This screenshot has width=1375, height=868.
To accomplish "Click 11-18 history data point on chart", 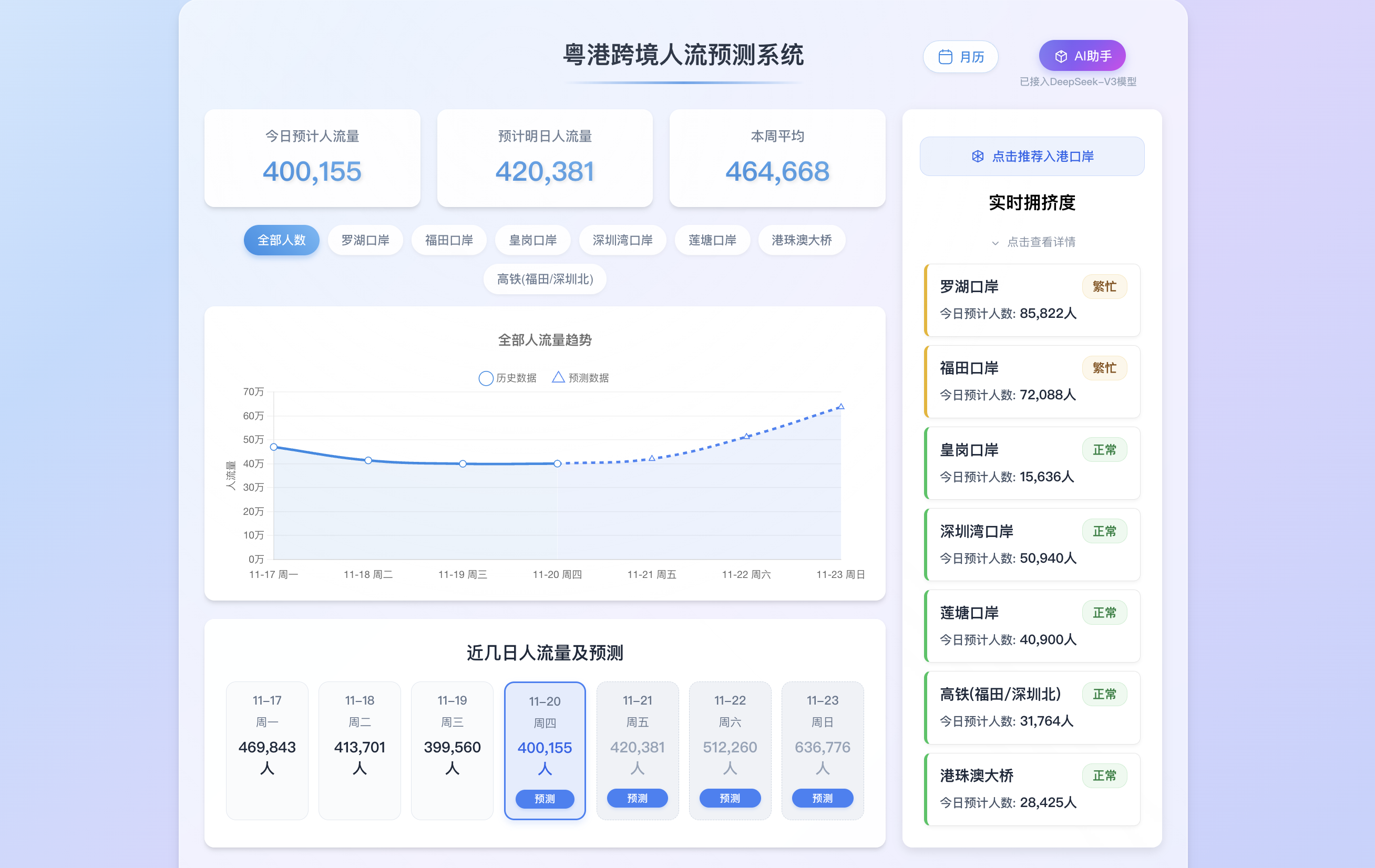I will [x=368, y=460].
